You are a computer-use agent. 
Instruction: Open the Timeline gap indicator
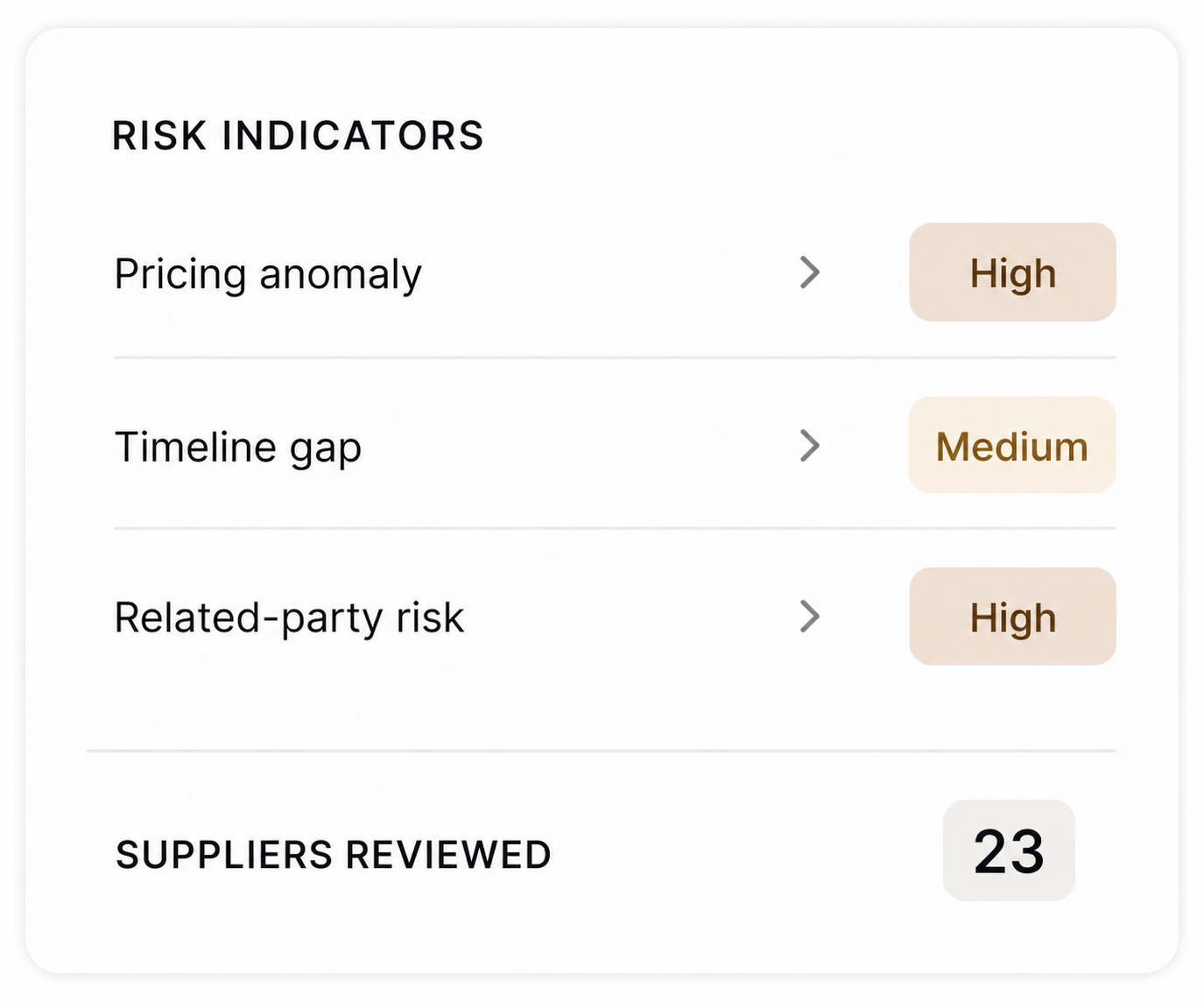[238, 446]
